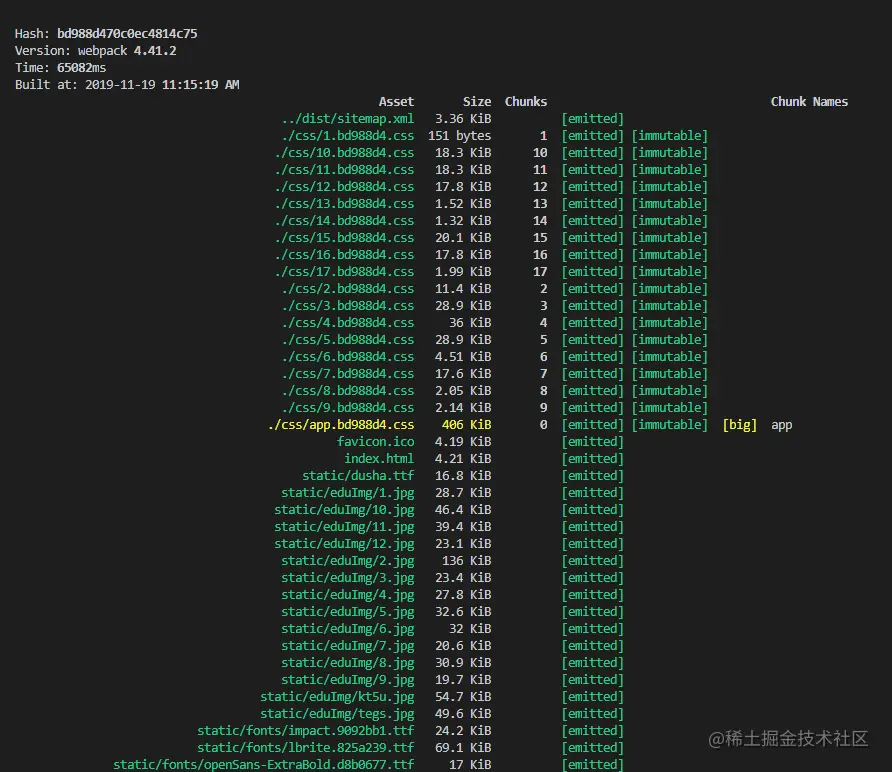Click the 1.32 KiB size value
Viewport: 892px width, 772px height.
click(x=463, y=221)
